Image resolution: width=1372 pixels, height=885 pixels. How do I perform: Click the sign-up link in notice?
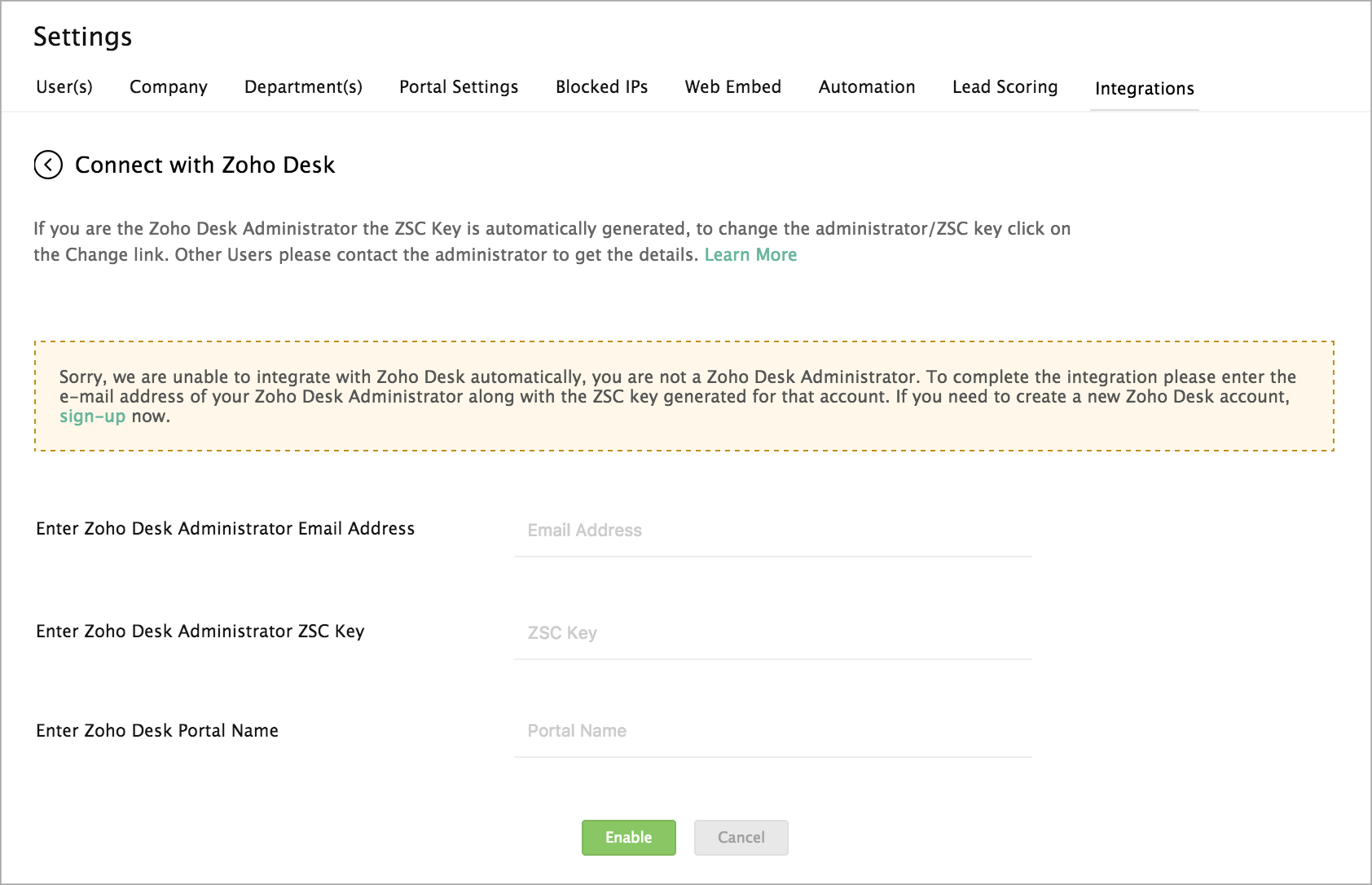click(92, 416)
